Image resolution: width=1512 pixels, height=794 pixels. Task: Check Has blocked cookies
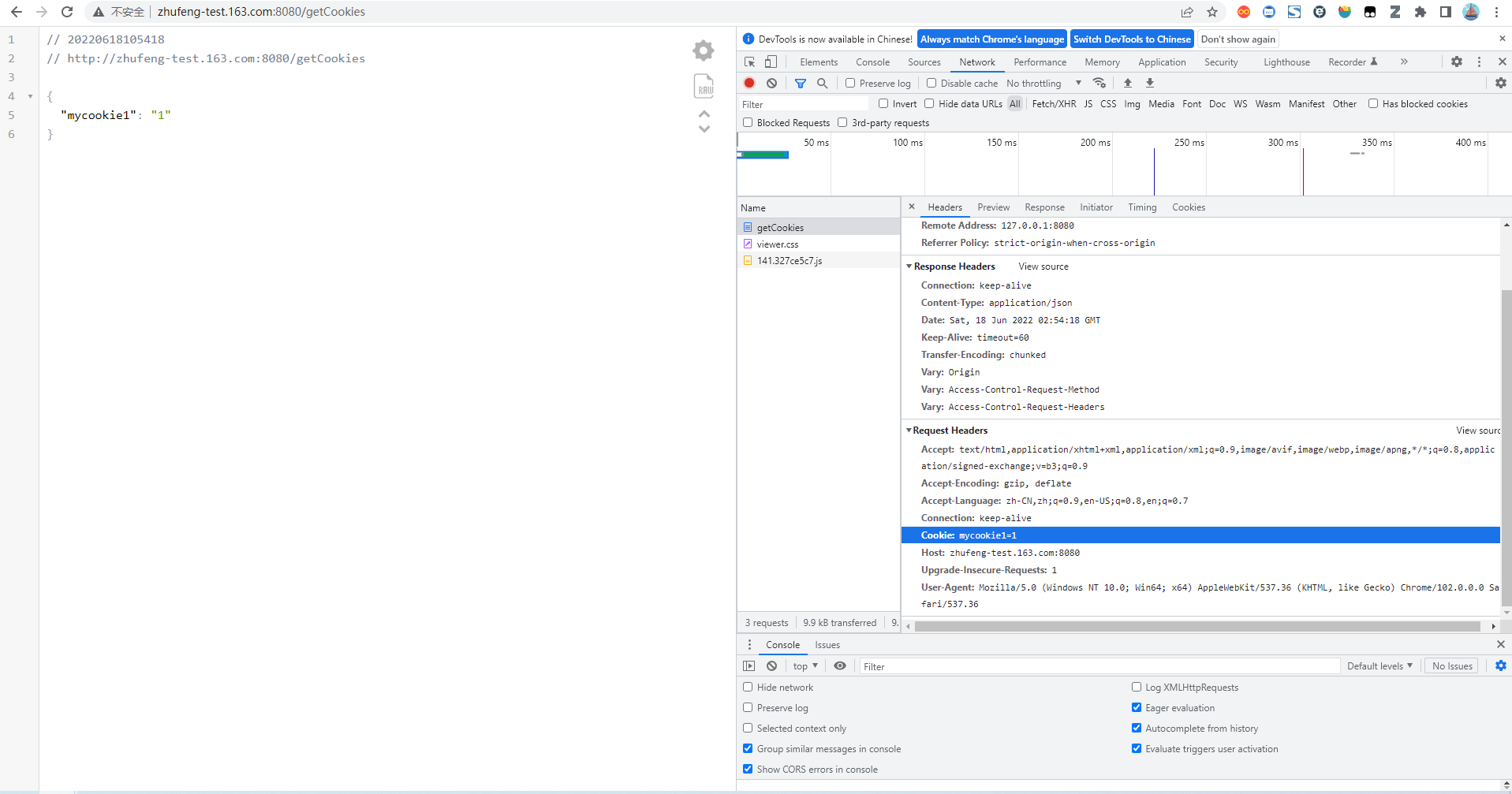[1373, 103]
